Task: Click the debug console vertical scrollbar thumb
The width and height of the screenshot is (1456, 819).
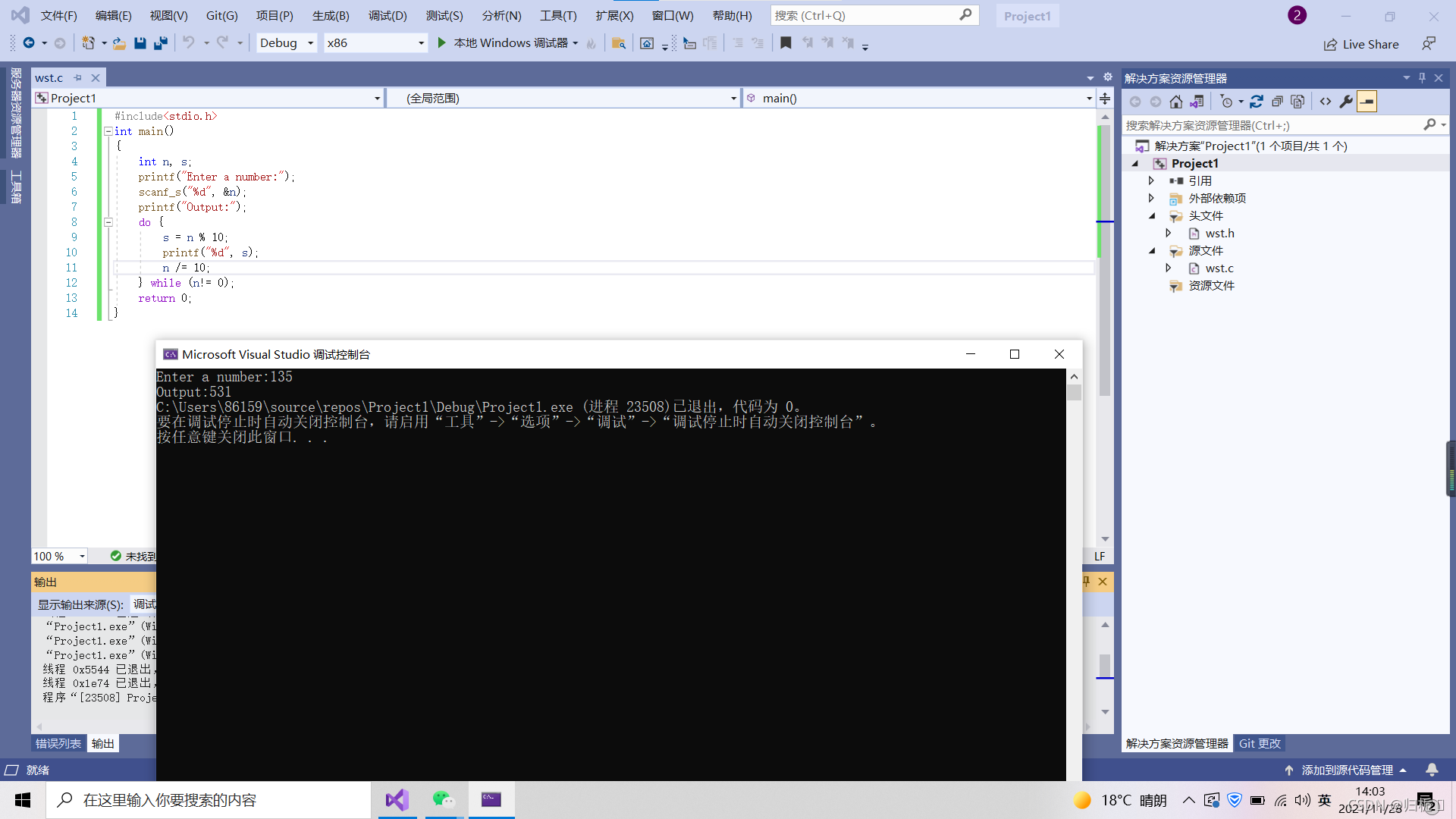Action: [1074, 392]
